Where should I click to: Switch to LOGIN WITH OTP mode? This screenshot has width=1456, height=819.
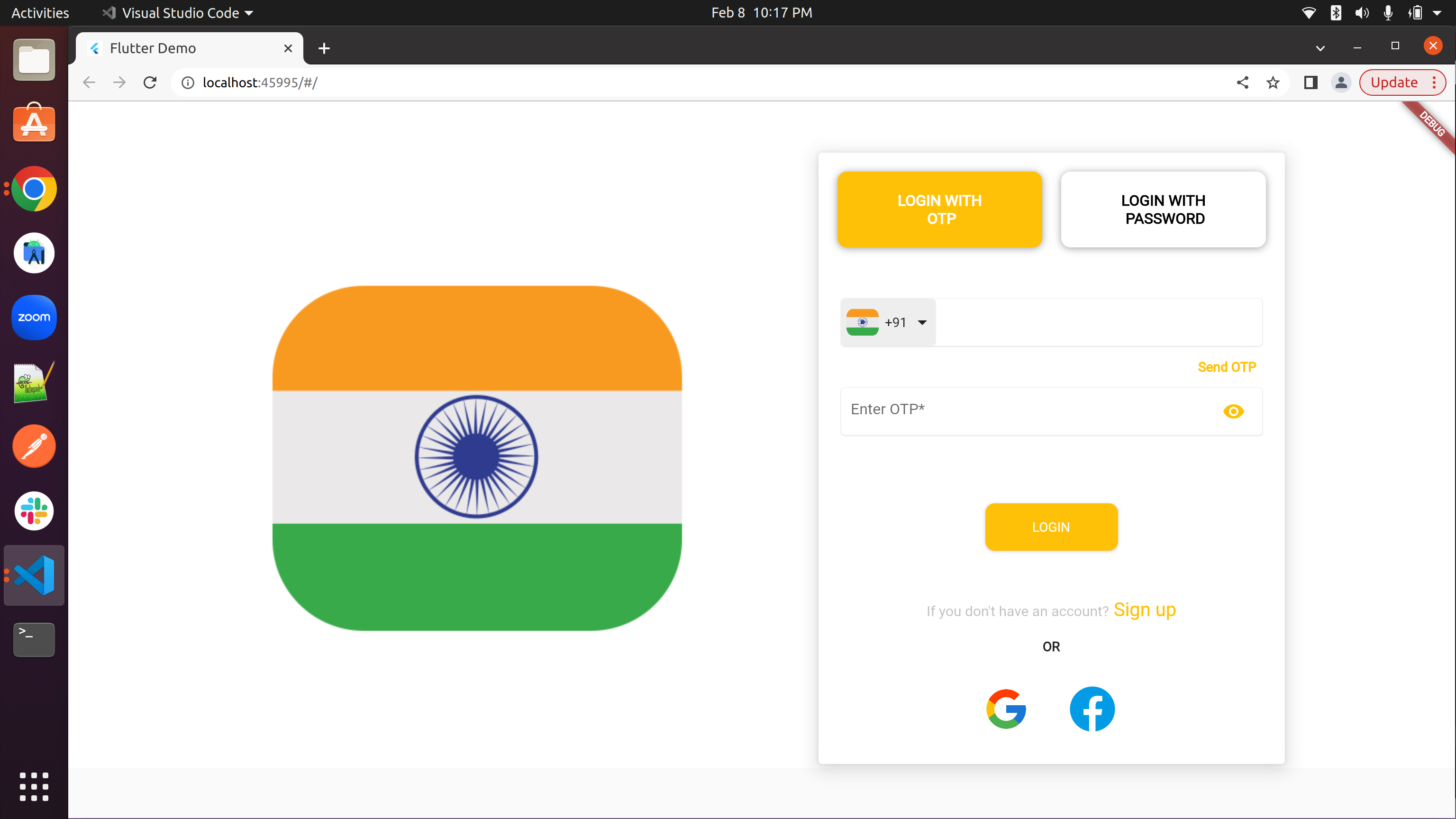click(939, 209)
